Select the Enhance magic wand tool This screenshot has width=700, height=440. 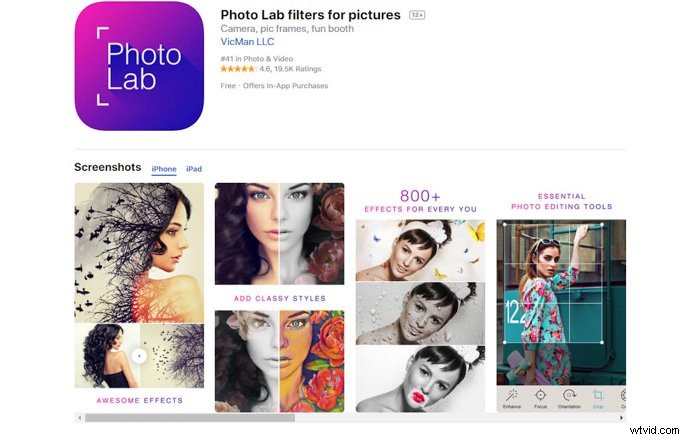pos(512,398)
